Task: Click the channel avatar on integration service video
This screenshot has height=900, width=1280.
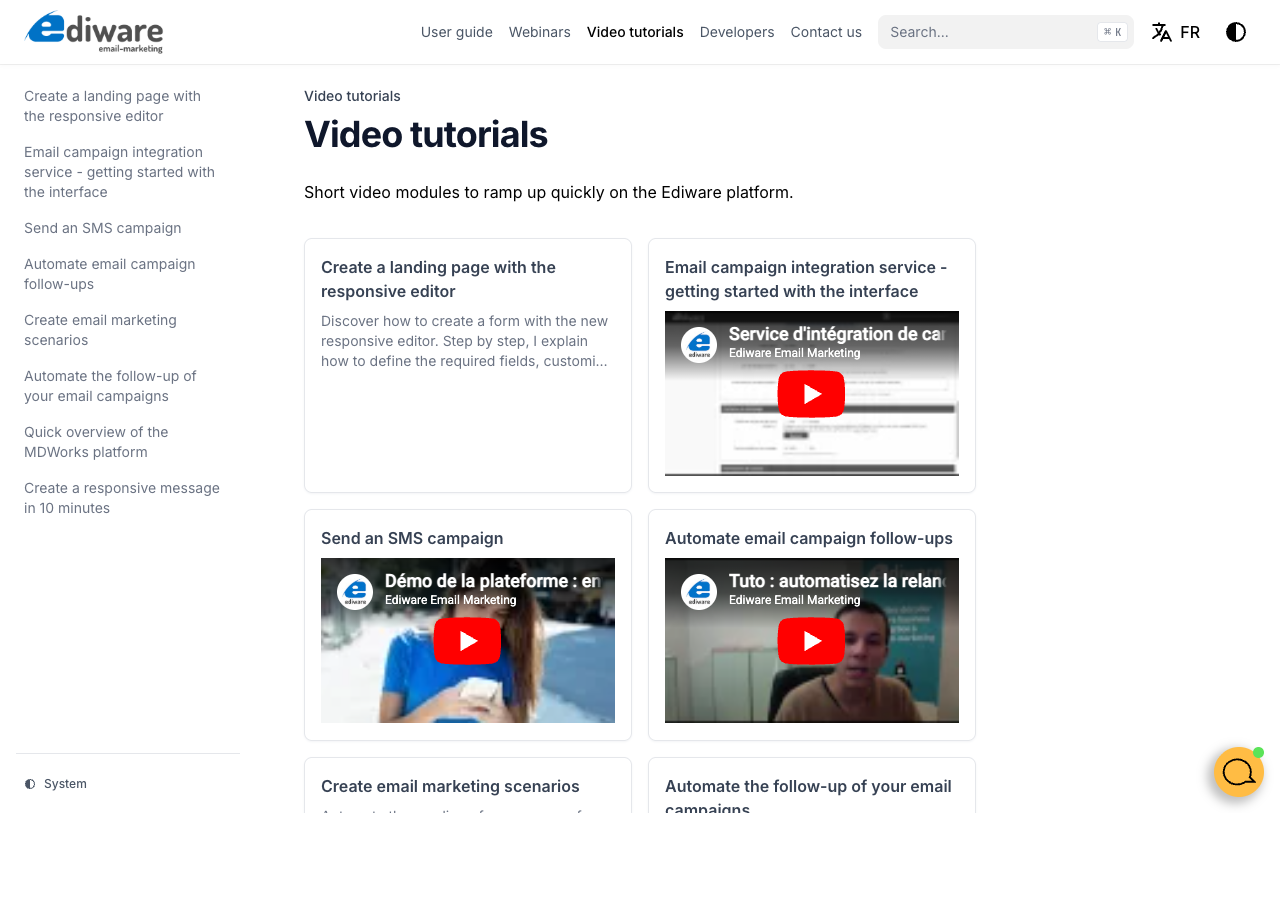Action: point(699,345)
